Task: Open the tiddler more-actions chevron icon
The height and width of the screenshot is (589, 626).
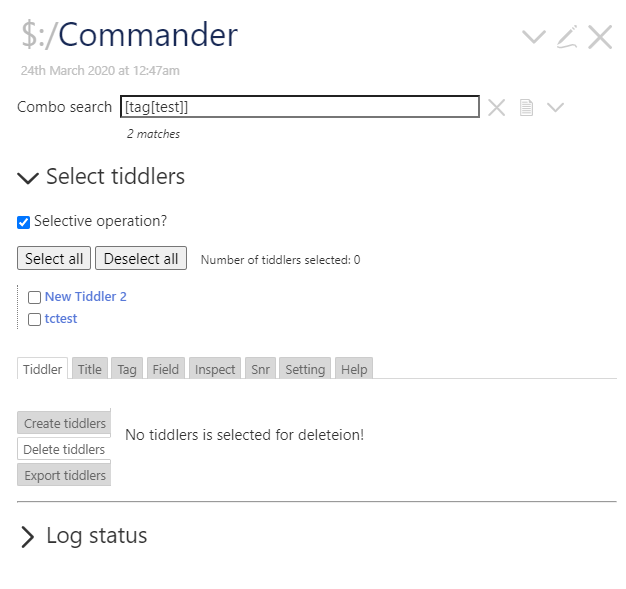Action: (x=534, y=37)
